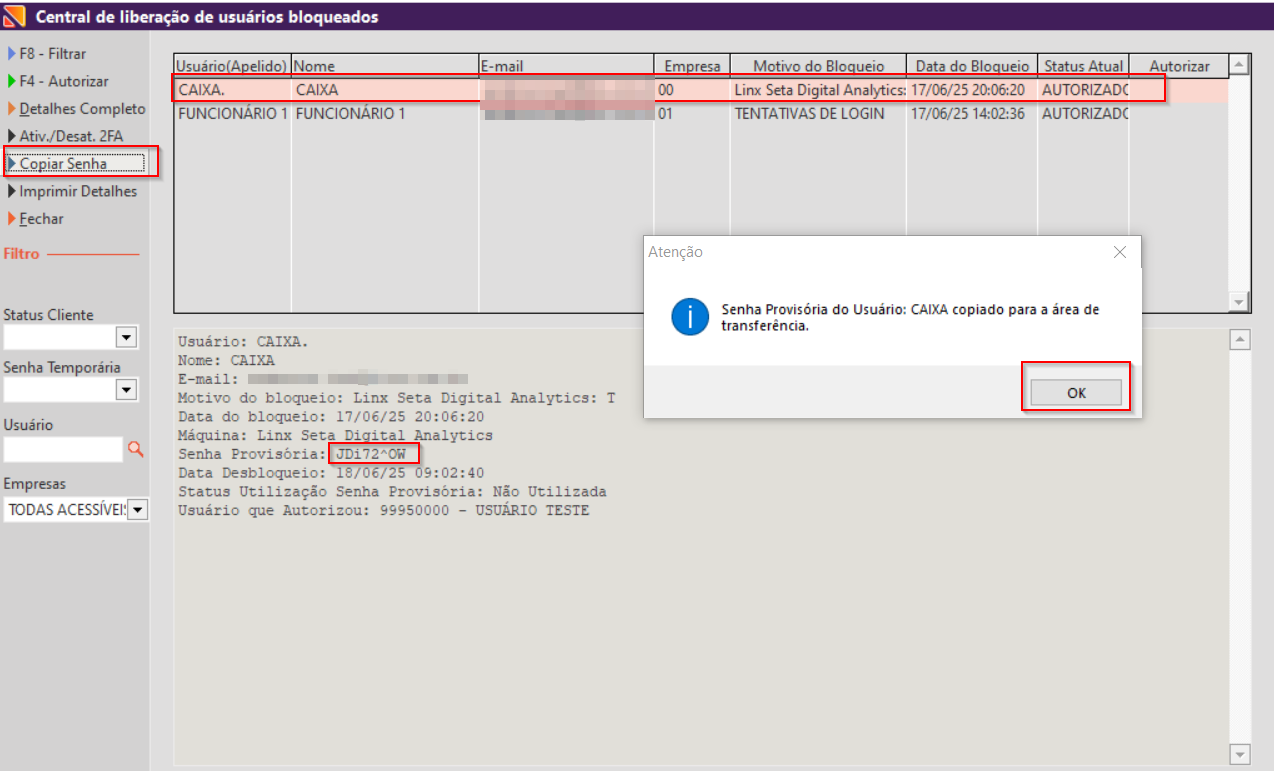The height and width of the screenshot is (771, 1274).
Task: Click the Nome column header
Action: [x=384, y=66]
